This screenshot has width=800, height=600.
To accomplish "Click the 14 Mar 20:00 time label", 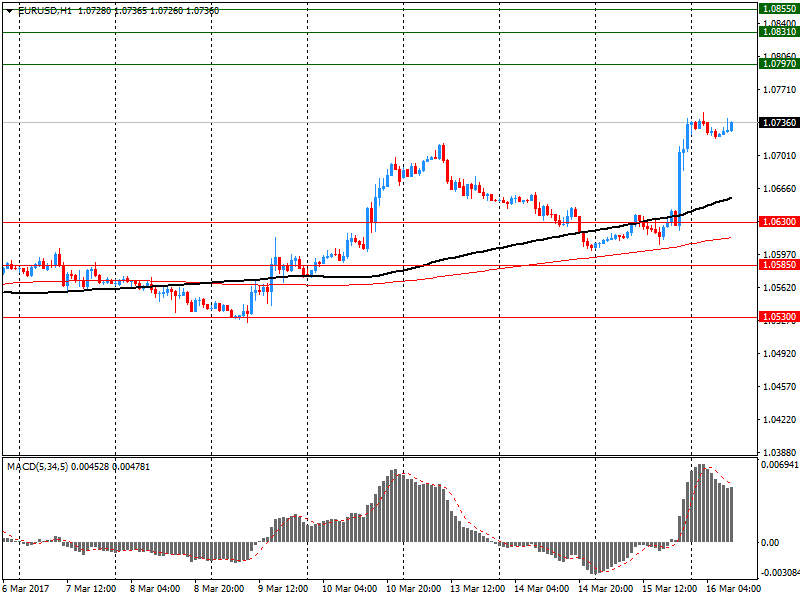I will coord(606,589).
